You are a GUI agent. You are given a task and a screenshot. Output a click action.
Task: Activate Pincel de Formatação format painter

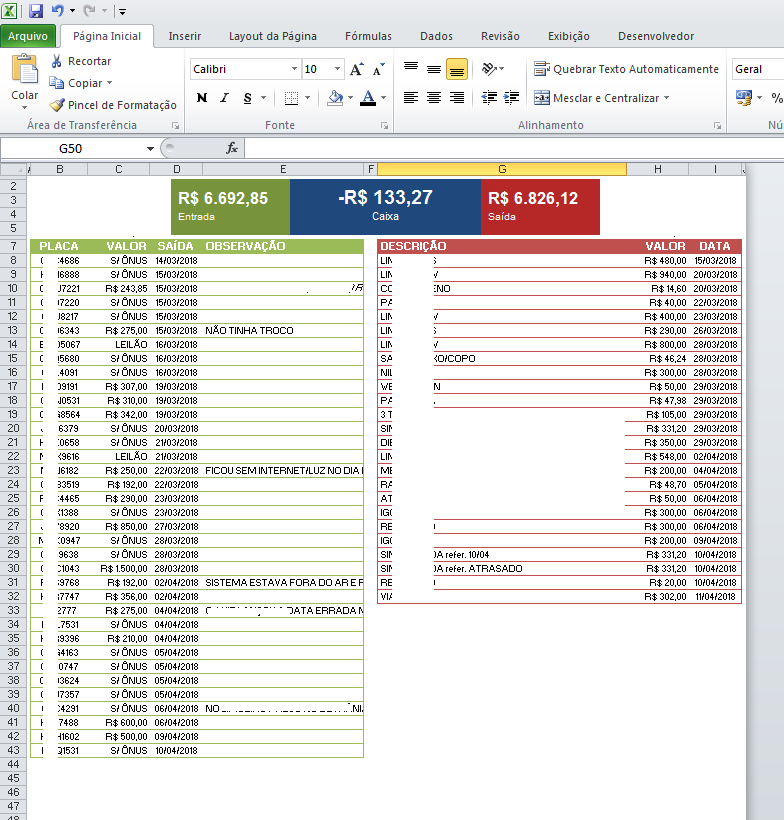tap(113, 105)
